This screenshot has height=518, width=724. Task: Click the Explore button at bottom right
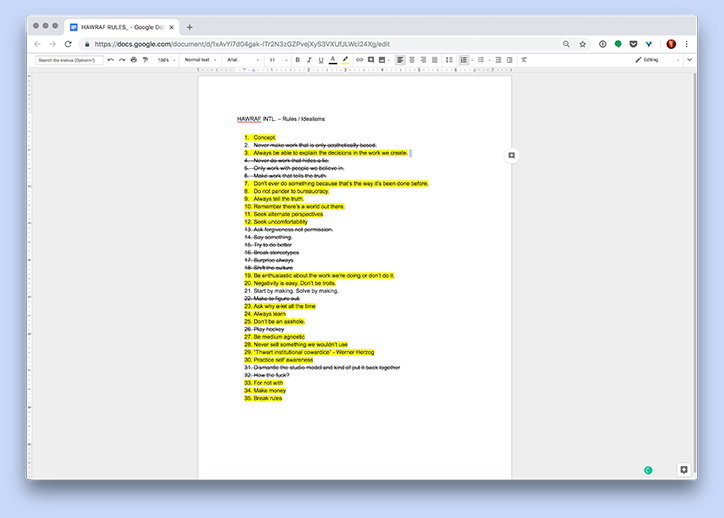(x=684, y=470)
